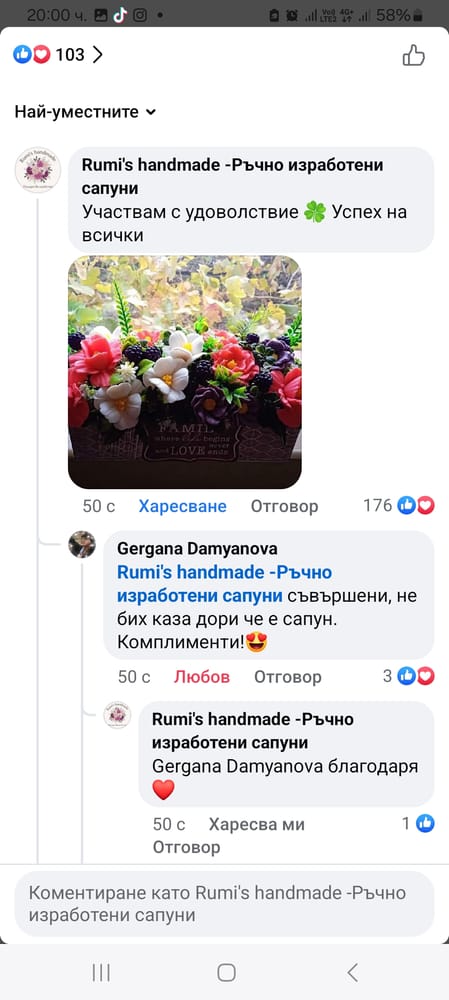
Task: Open Gergana Damyanova's profile picture
Action: (x=82, y=544)
